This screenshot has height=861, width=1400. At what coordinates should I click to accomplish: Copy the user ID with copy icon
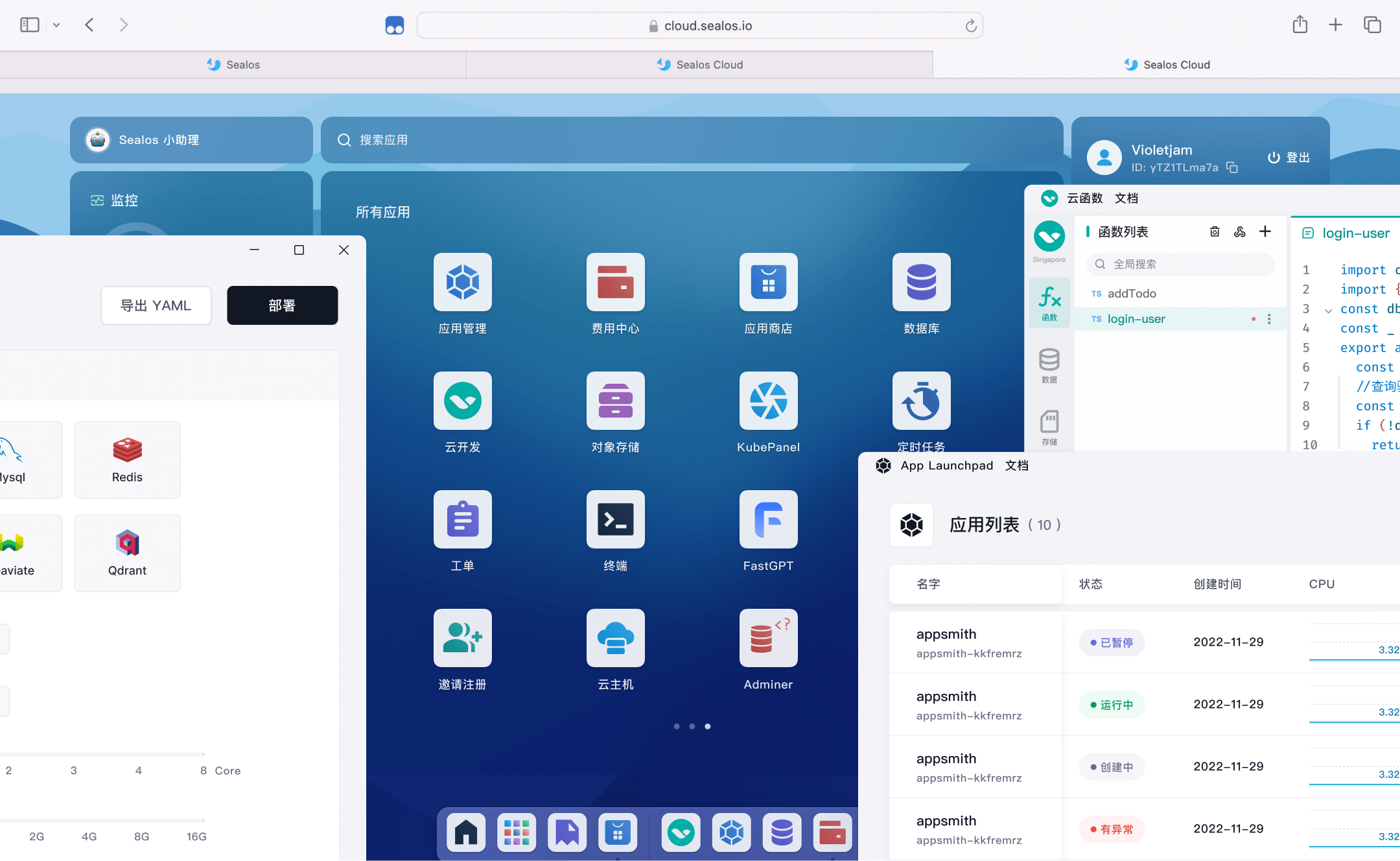click(1232, 167)
